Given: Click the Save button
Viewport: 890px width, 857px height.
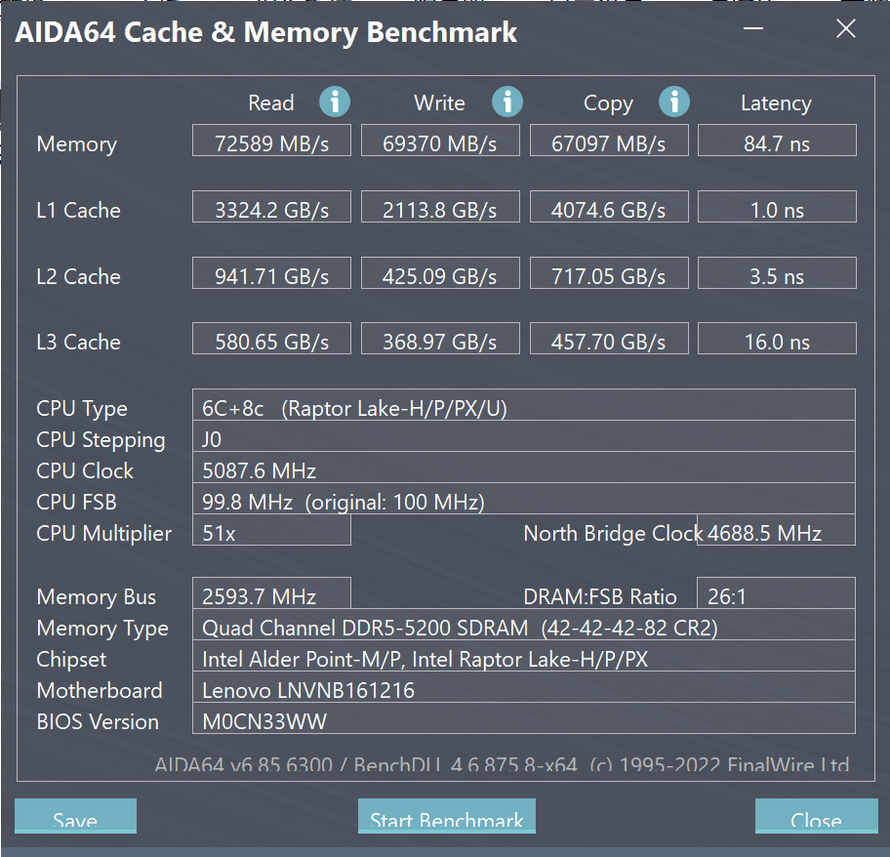Looking at the screenshot, I should [75, 816].
